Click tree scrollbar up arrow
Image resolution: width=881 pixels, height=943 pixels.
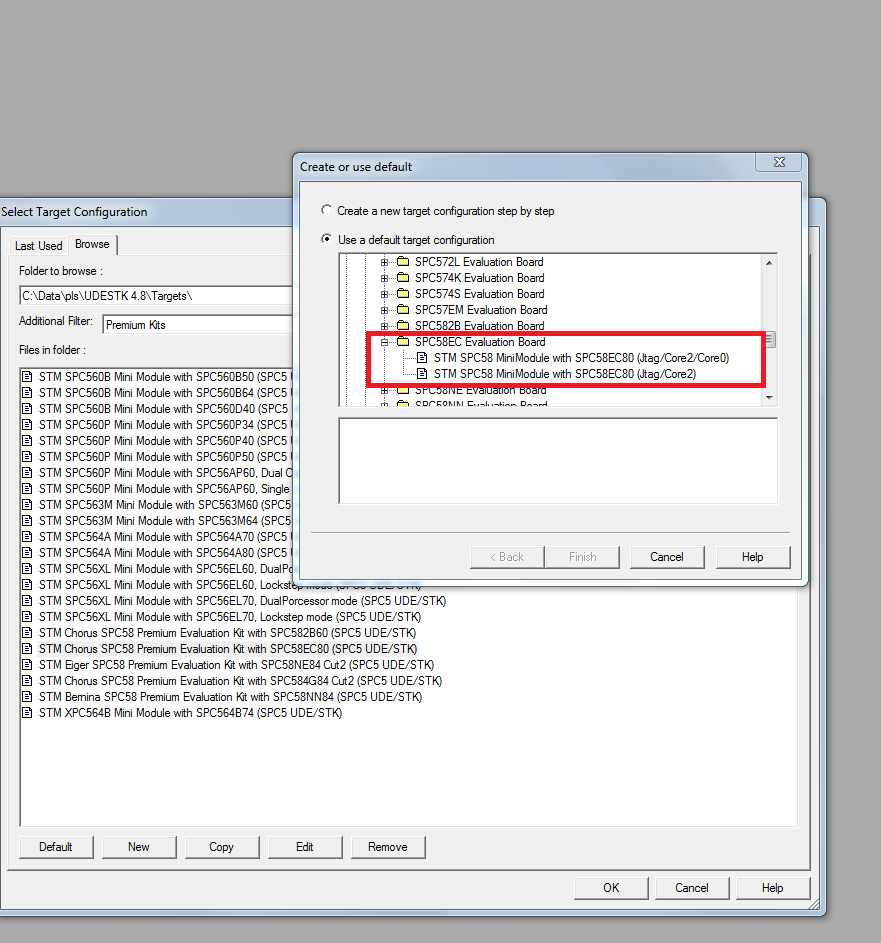(769, 263)
